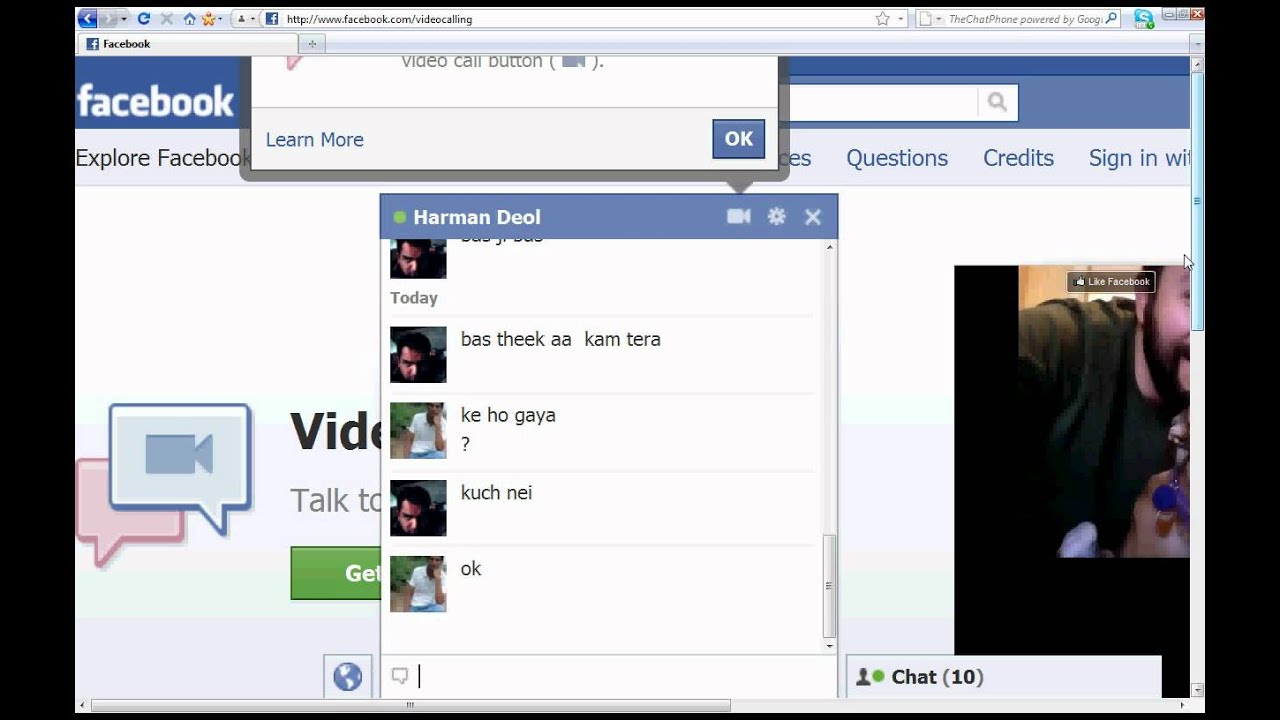1280x720 pixels.
Task: Click the 'Today' date separator label
Action: [x=414, y=298]
